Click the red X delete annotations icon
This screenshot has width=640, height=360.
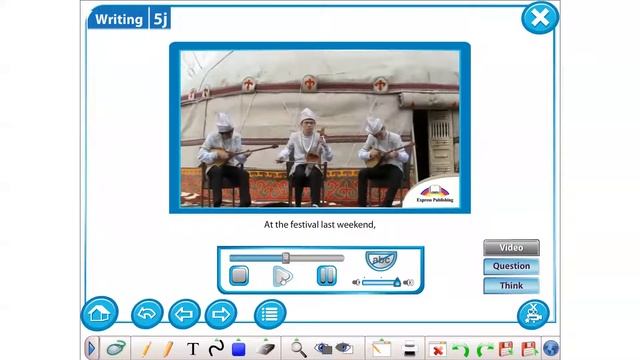click(438, 349)
